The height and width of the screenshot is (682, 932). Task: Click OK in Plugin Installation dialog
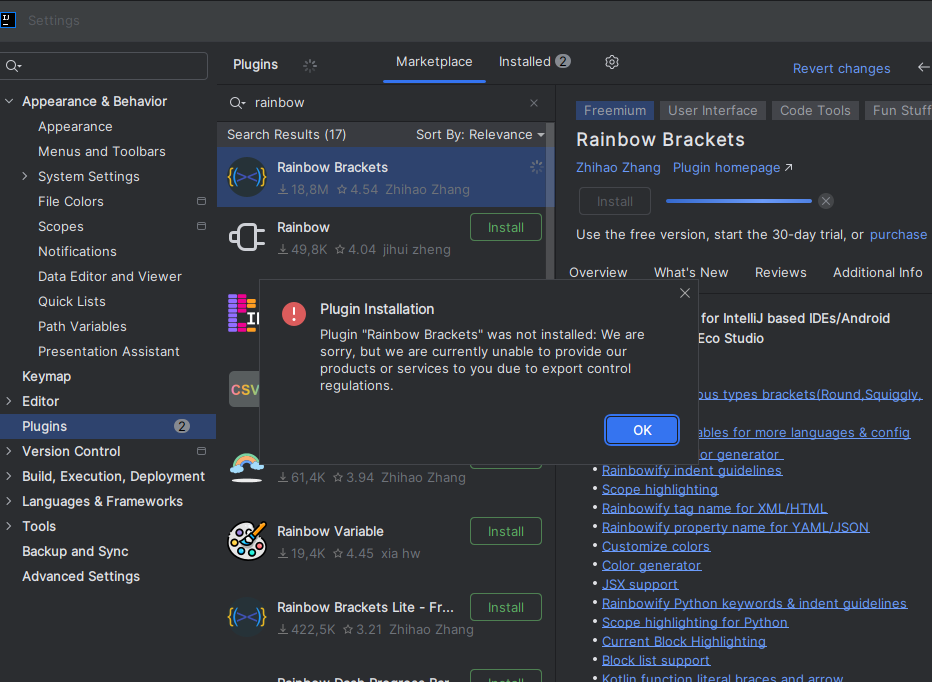point(642,430)
